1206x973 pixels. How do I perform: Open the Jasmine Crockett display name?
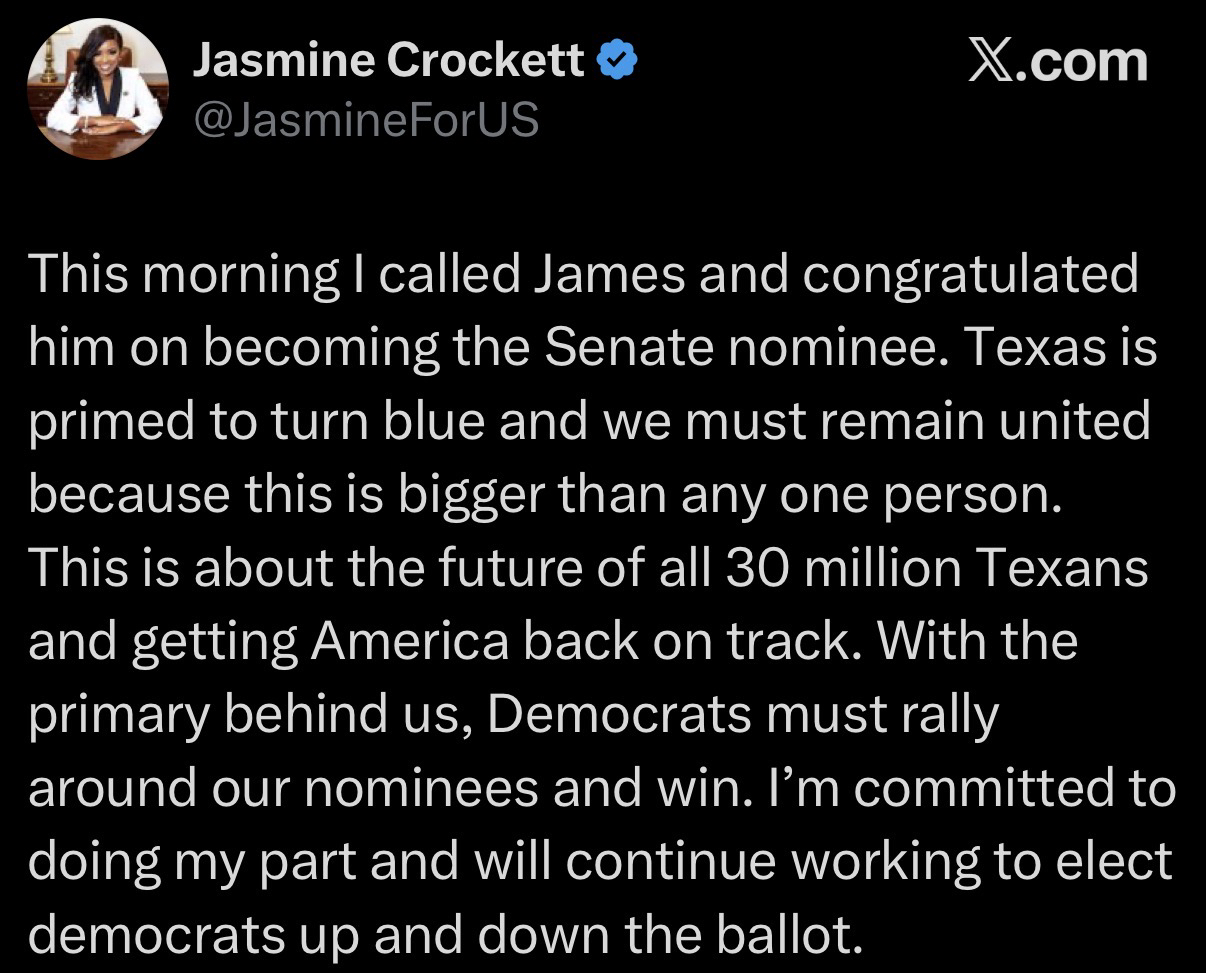(x=388, y=62)
